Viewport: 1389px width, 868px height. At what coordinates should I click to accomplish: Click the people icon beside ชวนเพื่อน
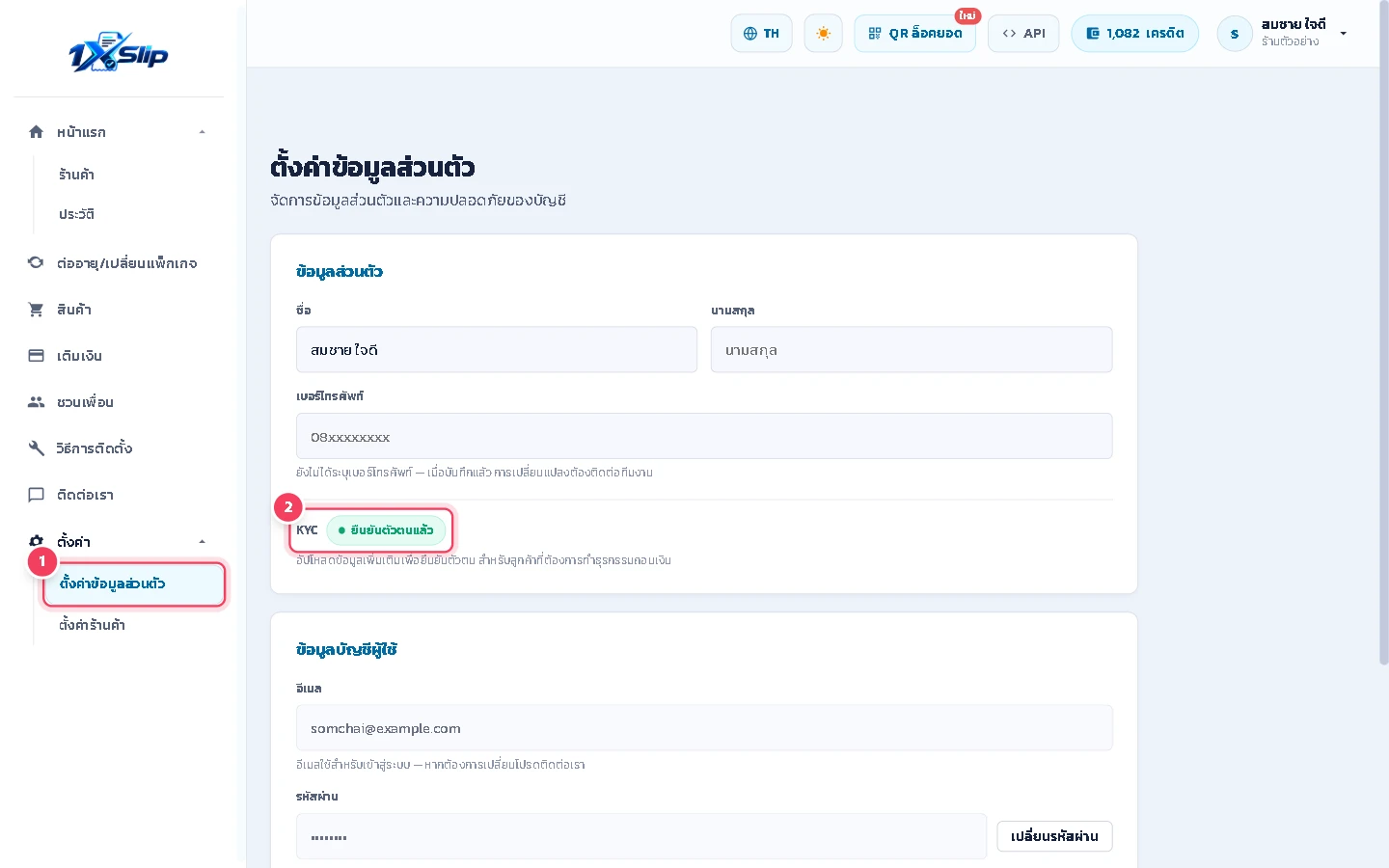coord(36,402)
